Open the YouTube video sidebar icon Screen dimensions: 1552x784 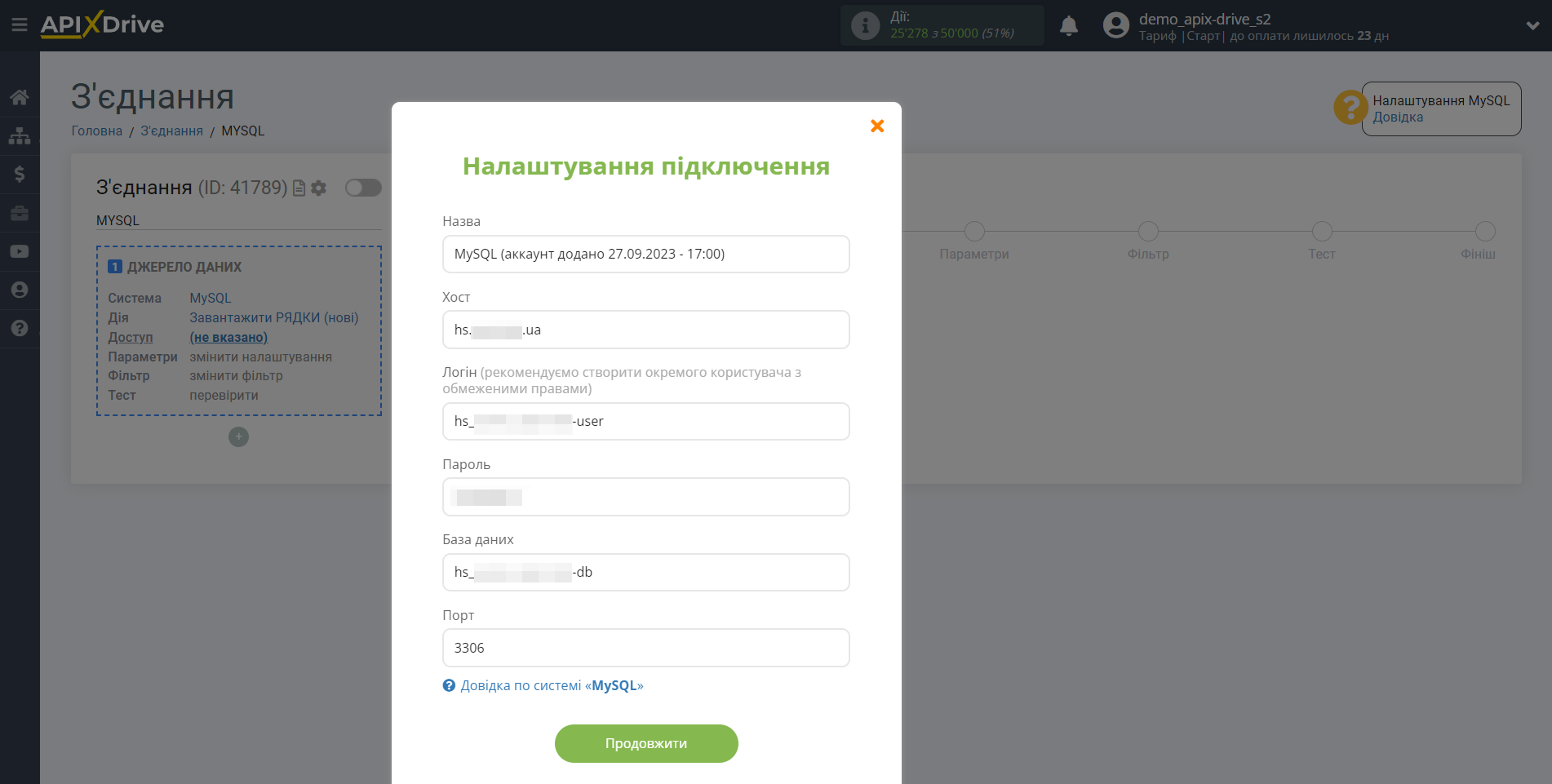point(20,251)
